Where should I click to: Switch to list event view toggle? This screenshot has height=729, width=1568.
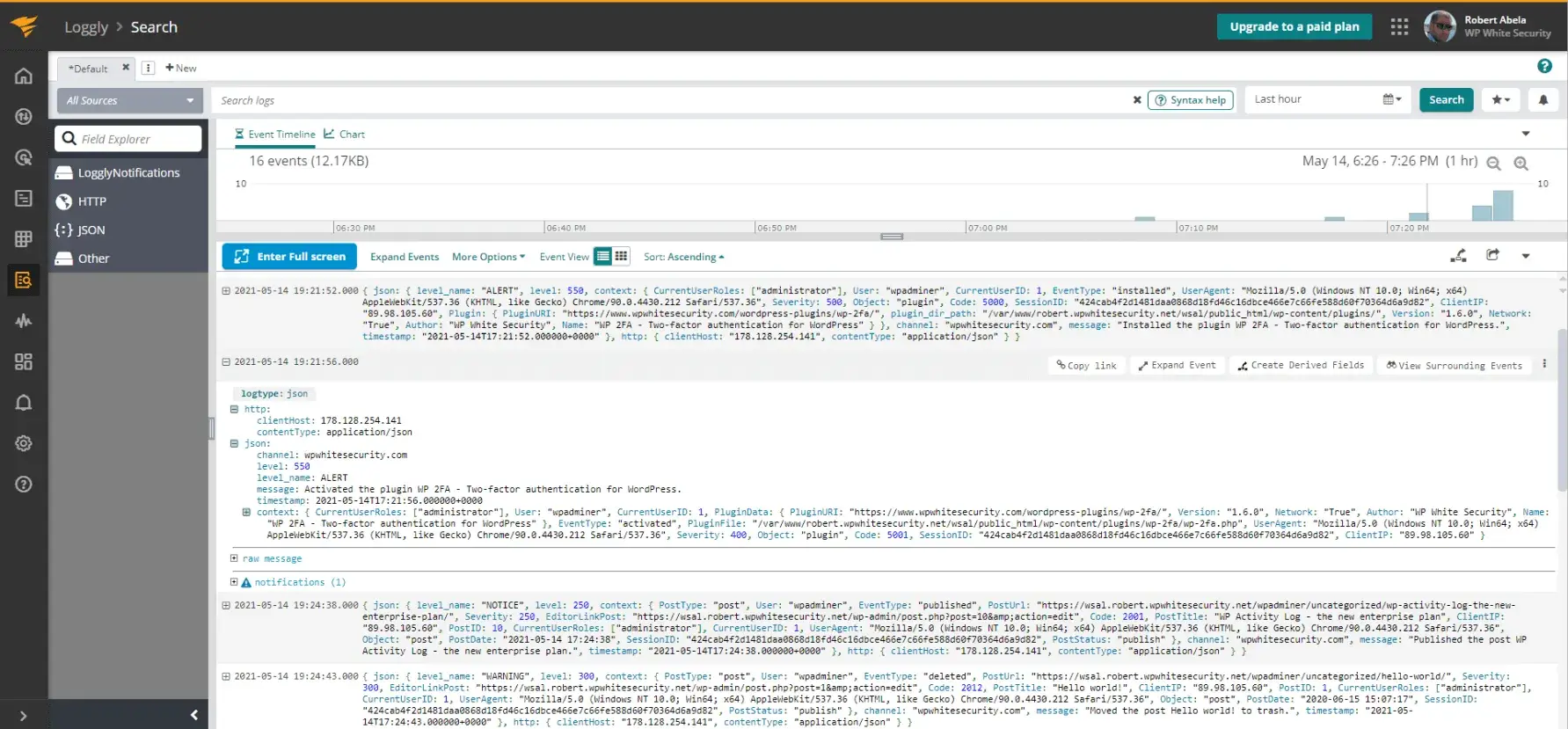[x=602, y=256]
